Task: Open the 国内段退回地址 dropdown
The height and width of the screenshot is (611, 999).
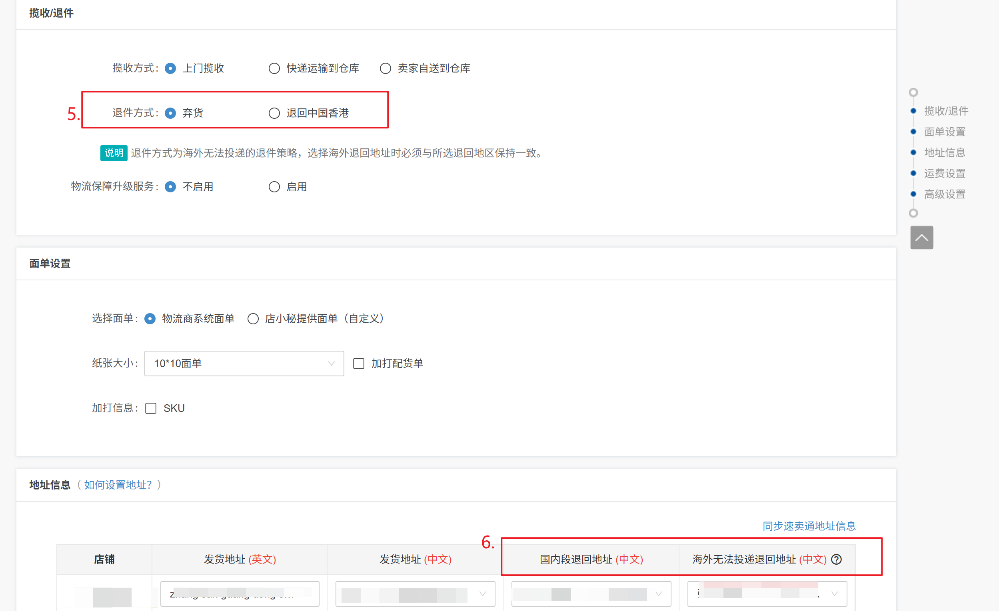Action: pos(591,594)
